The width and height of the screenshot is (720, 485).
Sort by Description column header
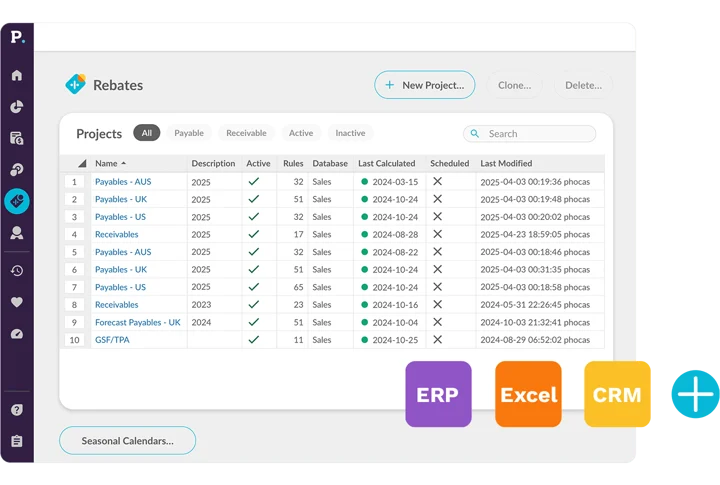pos(213,164)
